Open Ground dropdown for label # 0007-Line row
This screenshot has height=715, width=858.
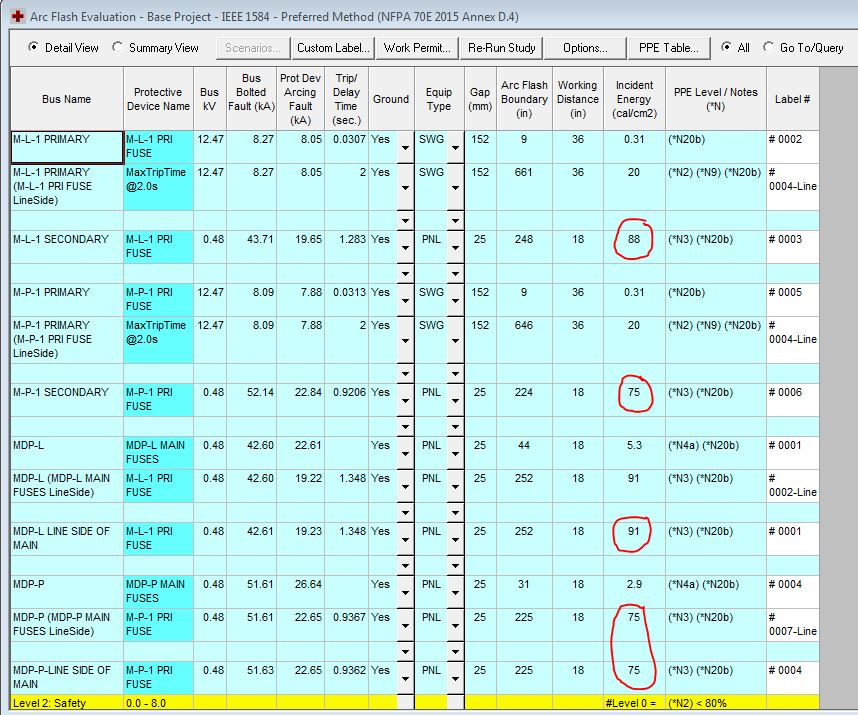pyautogui.click(x=405, y=625)
